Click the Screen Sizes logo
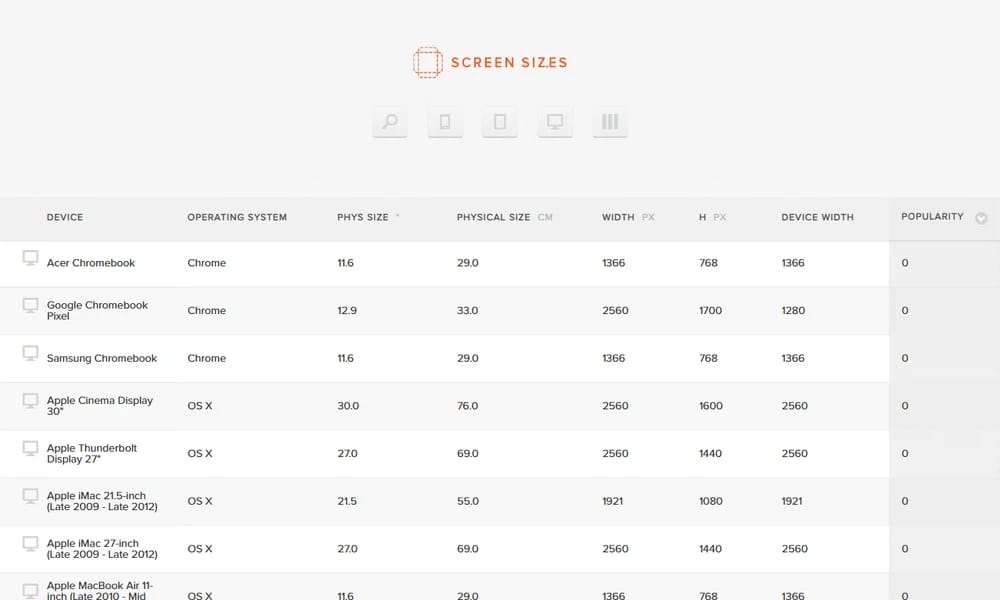 click(490, 62)
